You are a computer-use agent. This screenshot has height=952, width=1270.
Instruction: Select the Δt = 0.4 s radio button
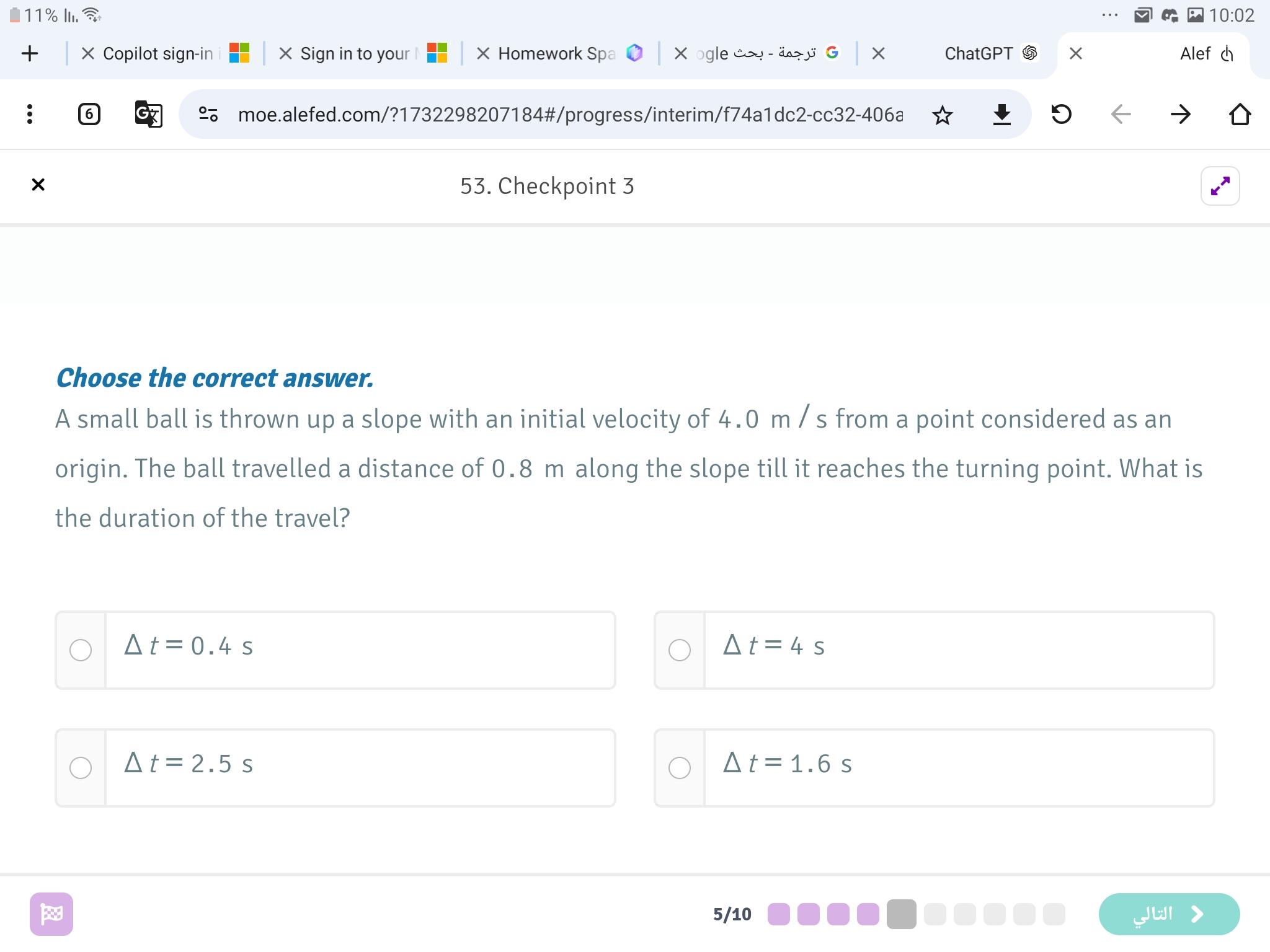tap(81, 648)
